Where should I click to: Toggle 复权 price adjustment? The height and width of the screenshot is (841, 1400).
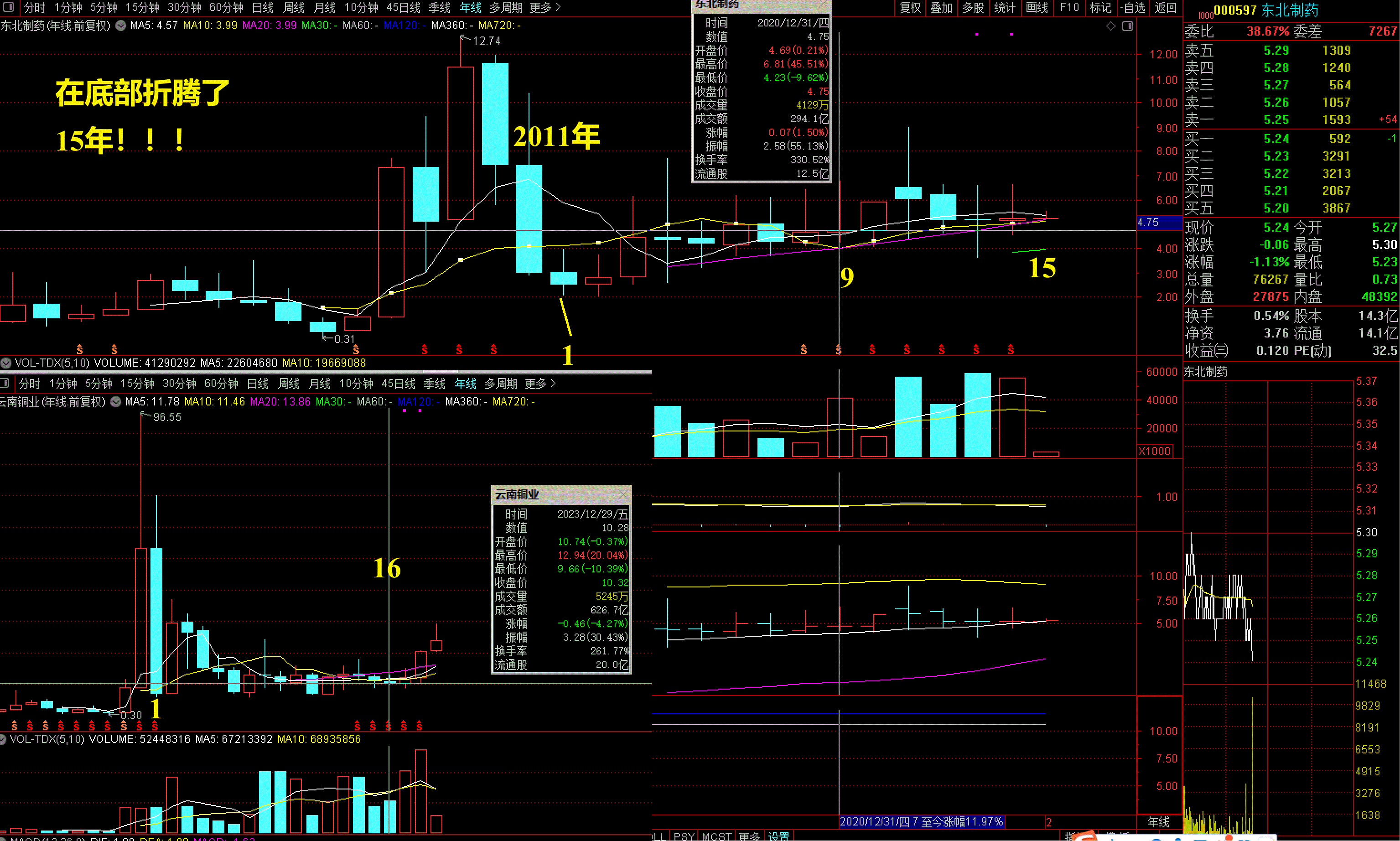[x=910, y=7]
